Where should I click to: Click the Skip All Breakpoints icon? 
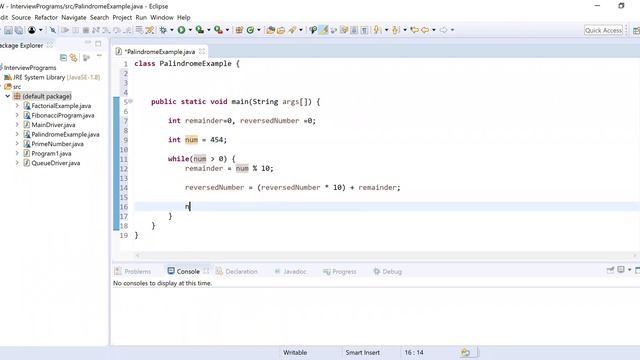(53, 30)
